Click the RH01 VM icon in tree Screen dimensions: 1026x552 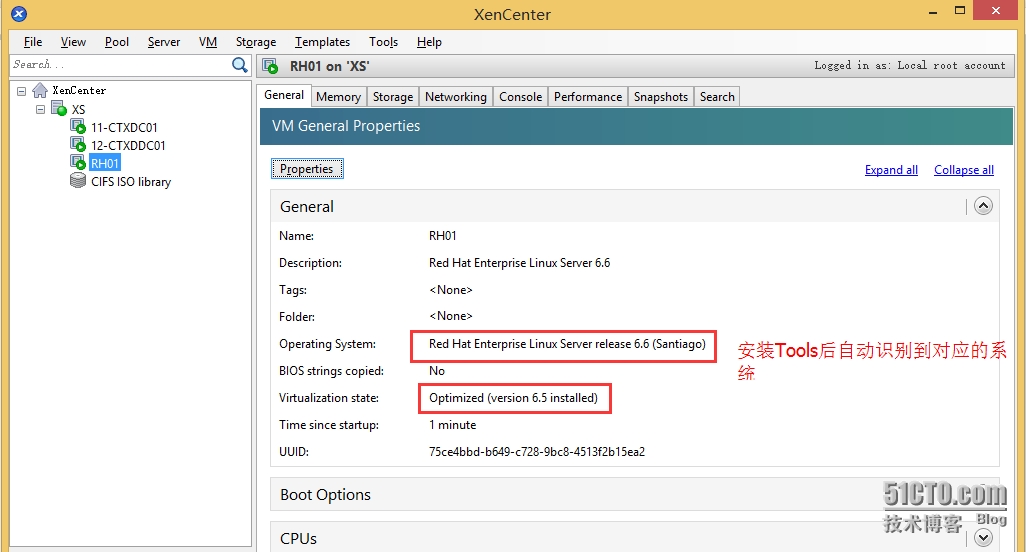[x=78, y=162]
